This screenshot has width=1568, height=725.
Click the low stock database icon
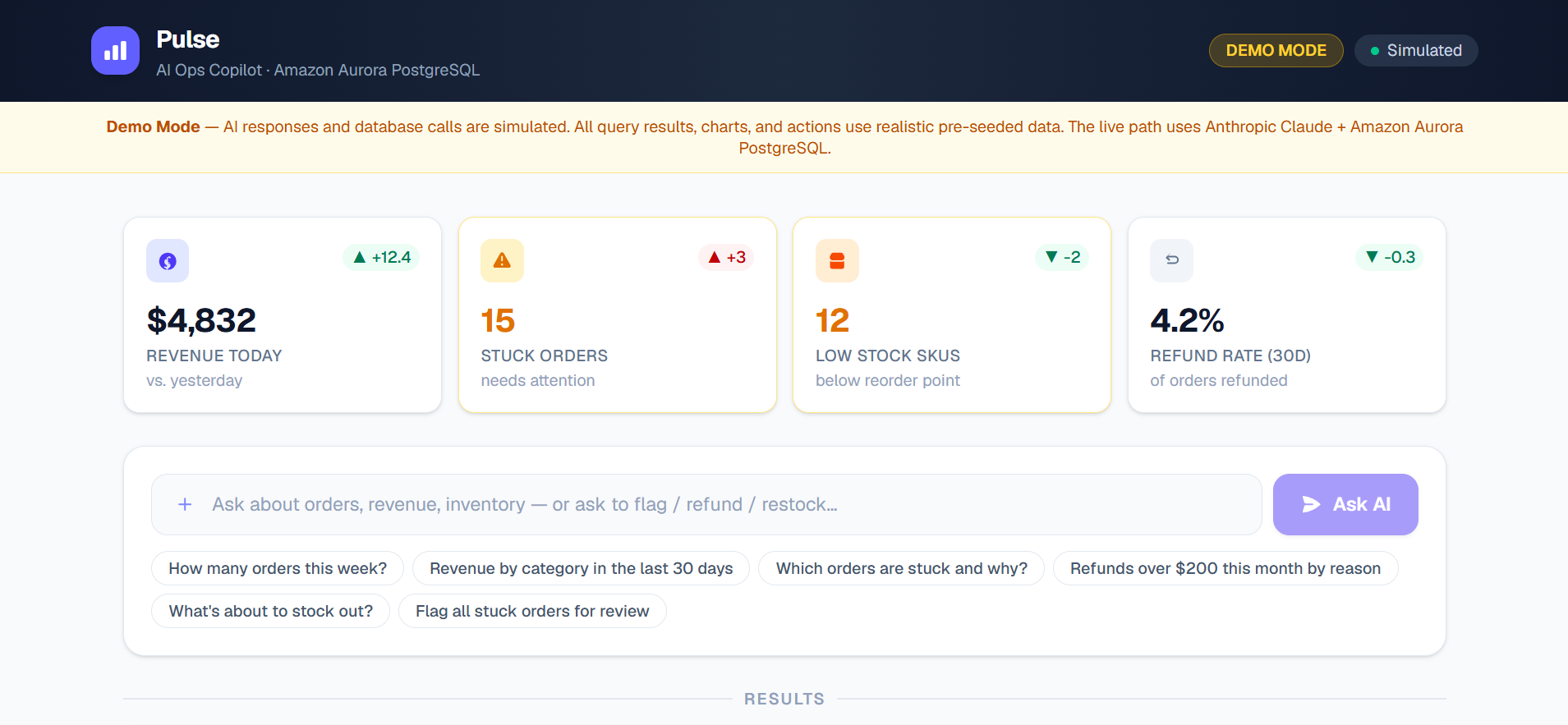(x=837, y=261)
